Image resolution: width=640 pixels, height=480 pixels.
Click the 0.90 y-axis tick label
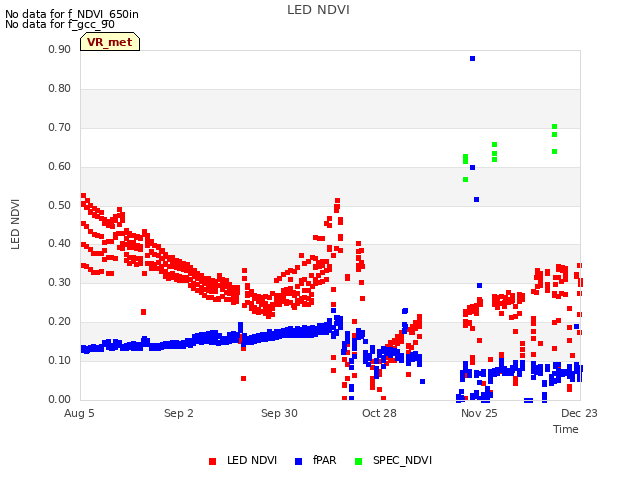pos(60,50)
